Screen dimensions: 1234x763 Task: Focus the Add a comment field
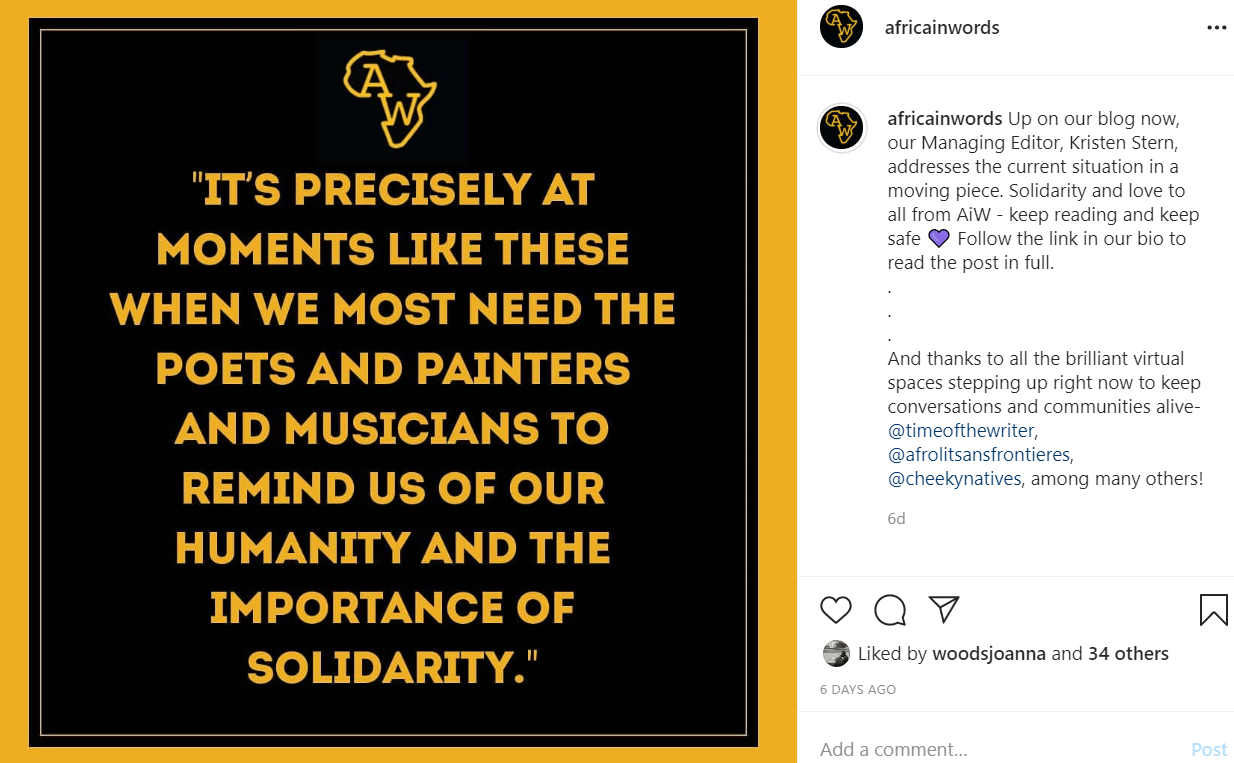tap(990, 749)
